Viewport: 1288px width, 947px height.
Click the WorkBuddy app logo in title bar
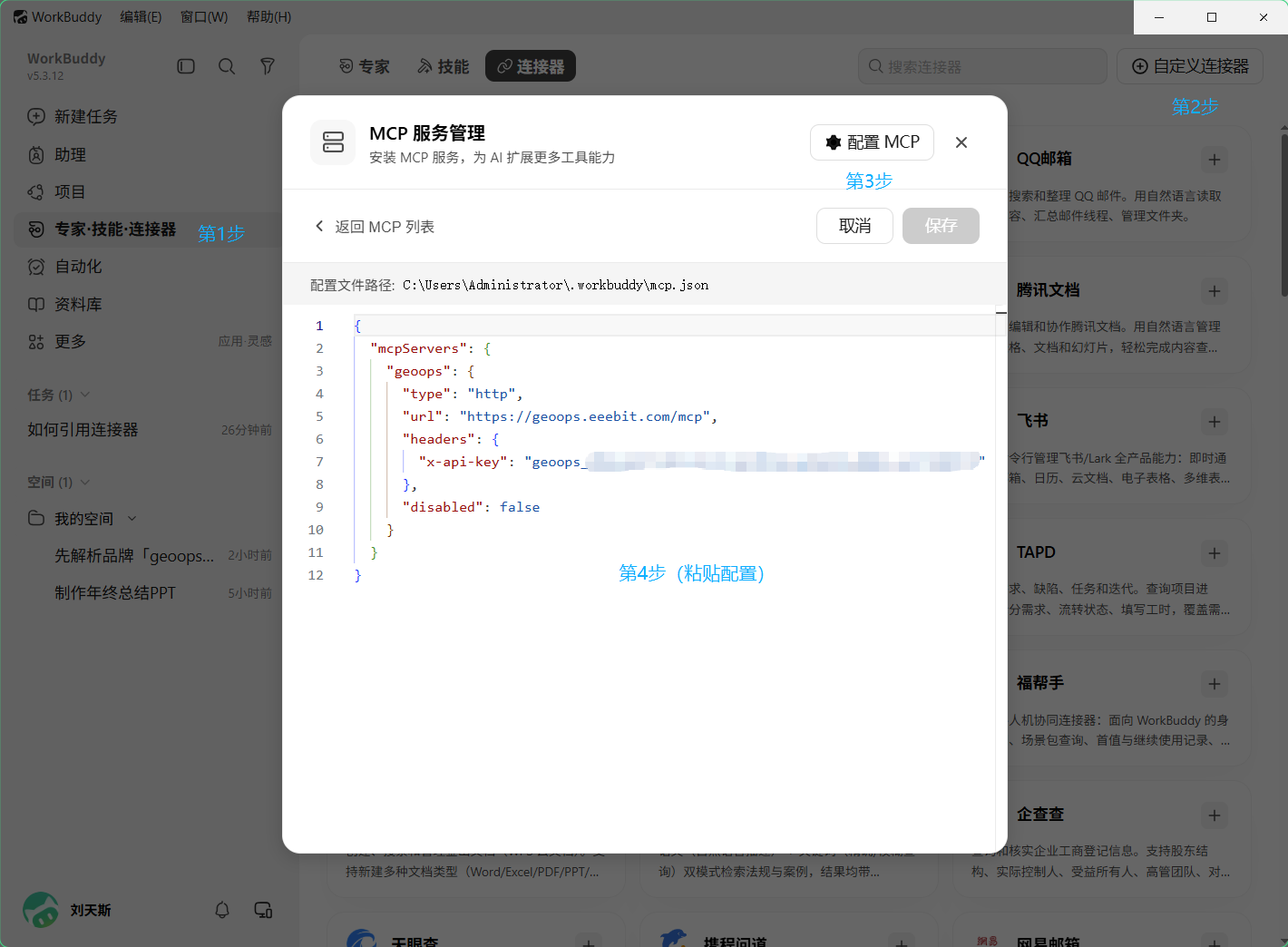coord(20,17)
